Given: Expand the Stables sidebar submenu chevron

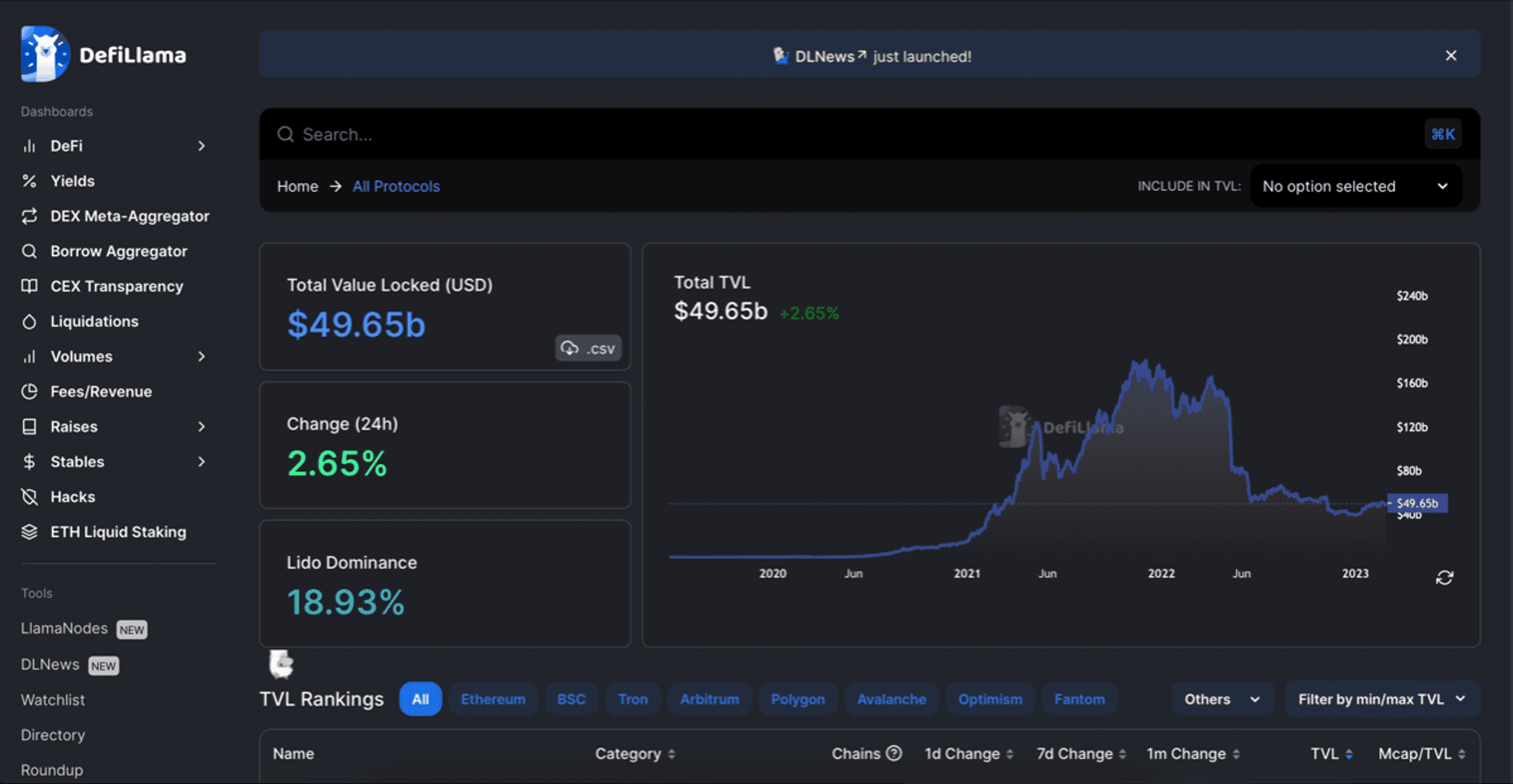Looking at the screenshot, I should click(x=202, y=461).
